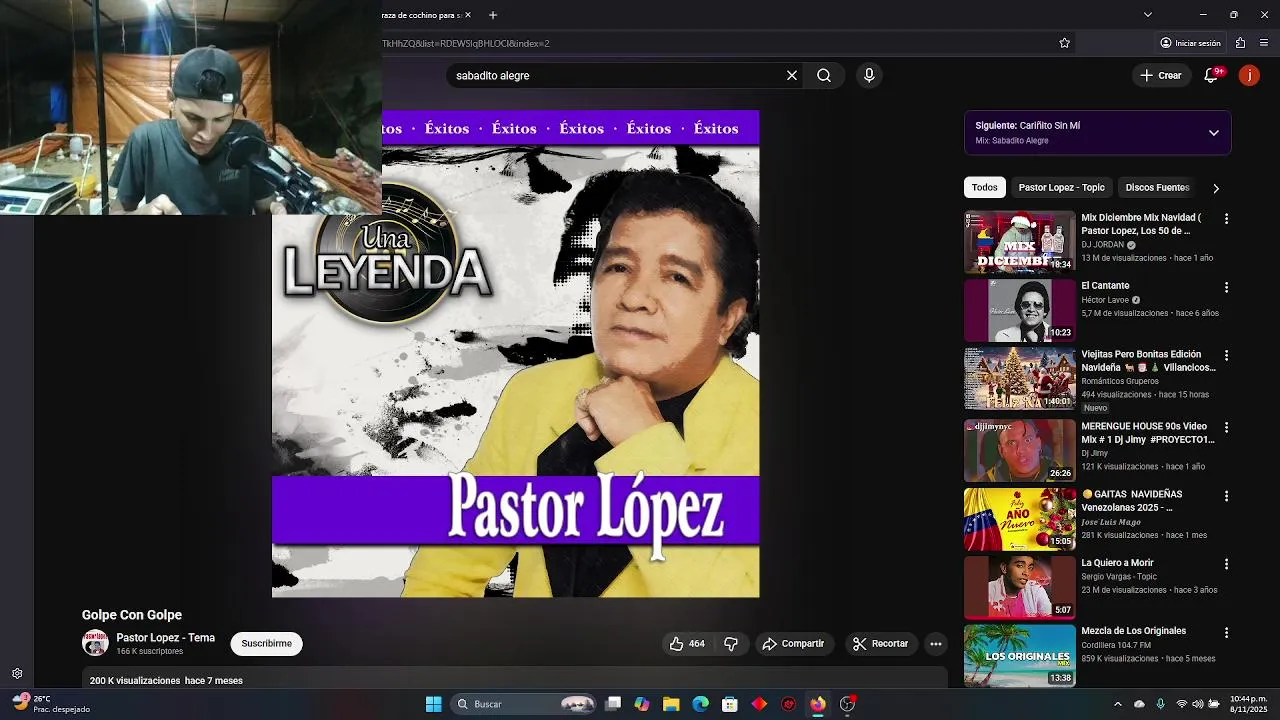Open options for Viejitas Pero Bonitas video

pyautogui.click(x=1226, y=356)
